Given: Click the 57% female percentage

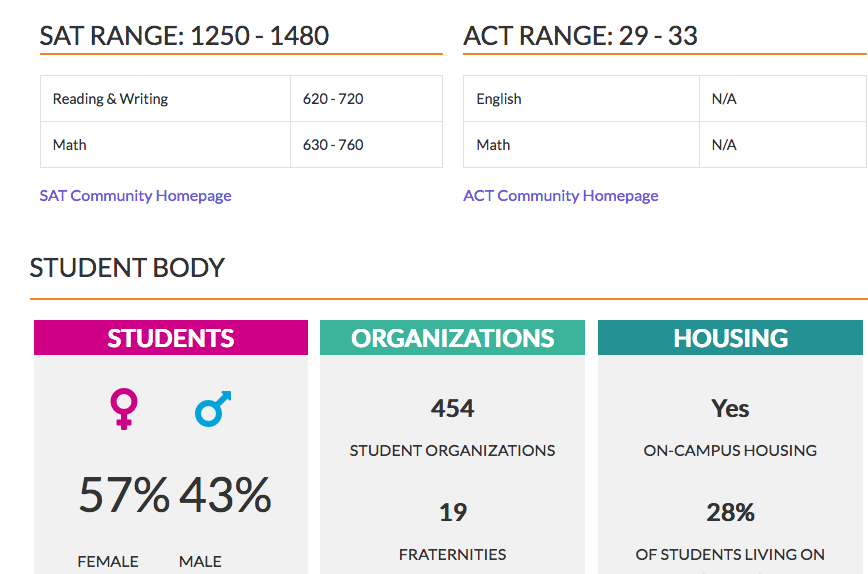Looking at the screenshot, I should (x=124, y=495).
